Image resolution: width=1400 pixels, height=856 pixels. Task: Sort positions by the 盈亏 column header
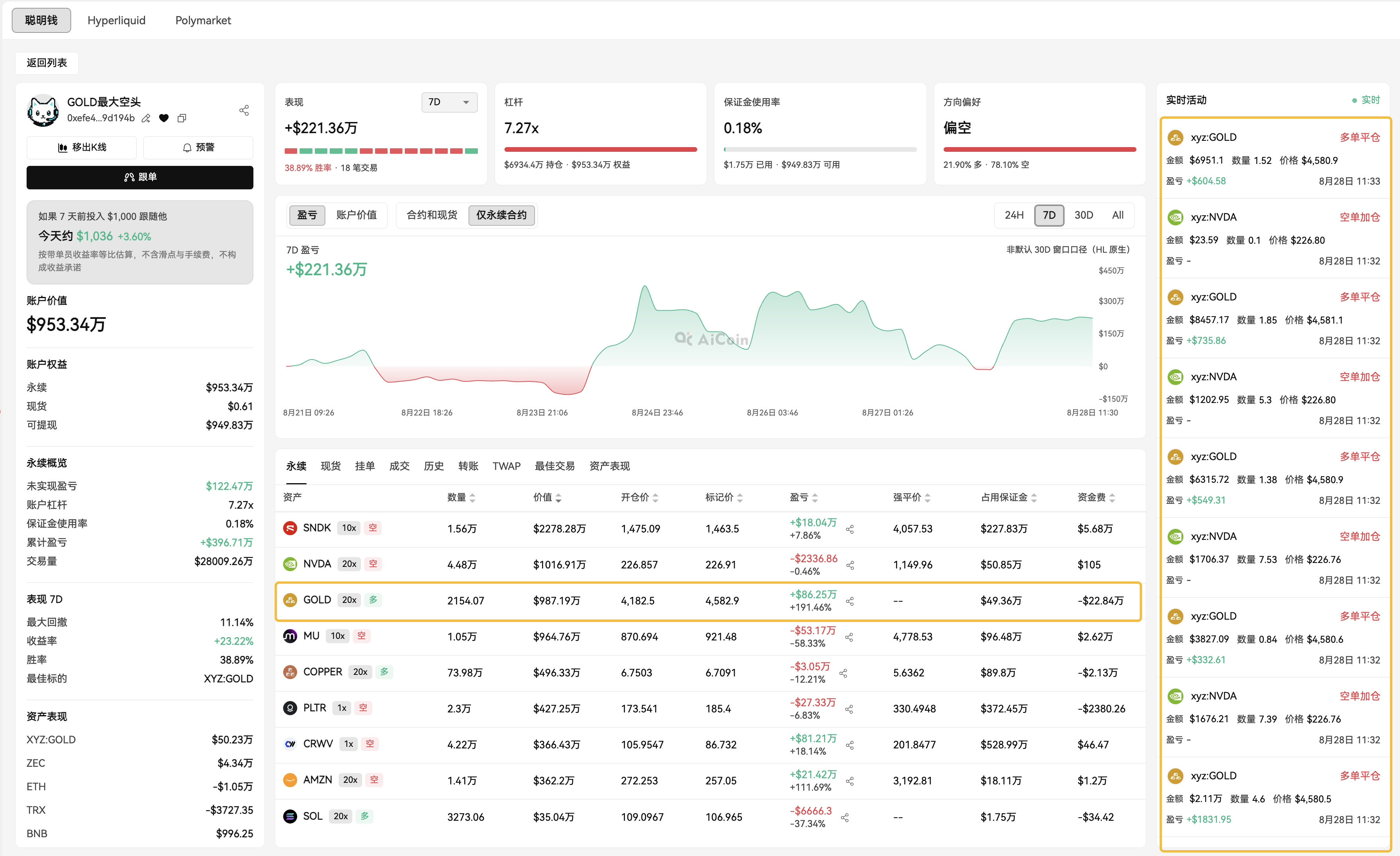click(x=815, y=498)
